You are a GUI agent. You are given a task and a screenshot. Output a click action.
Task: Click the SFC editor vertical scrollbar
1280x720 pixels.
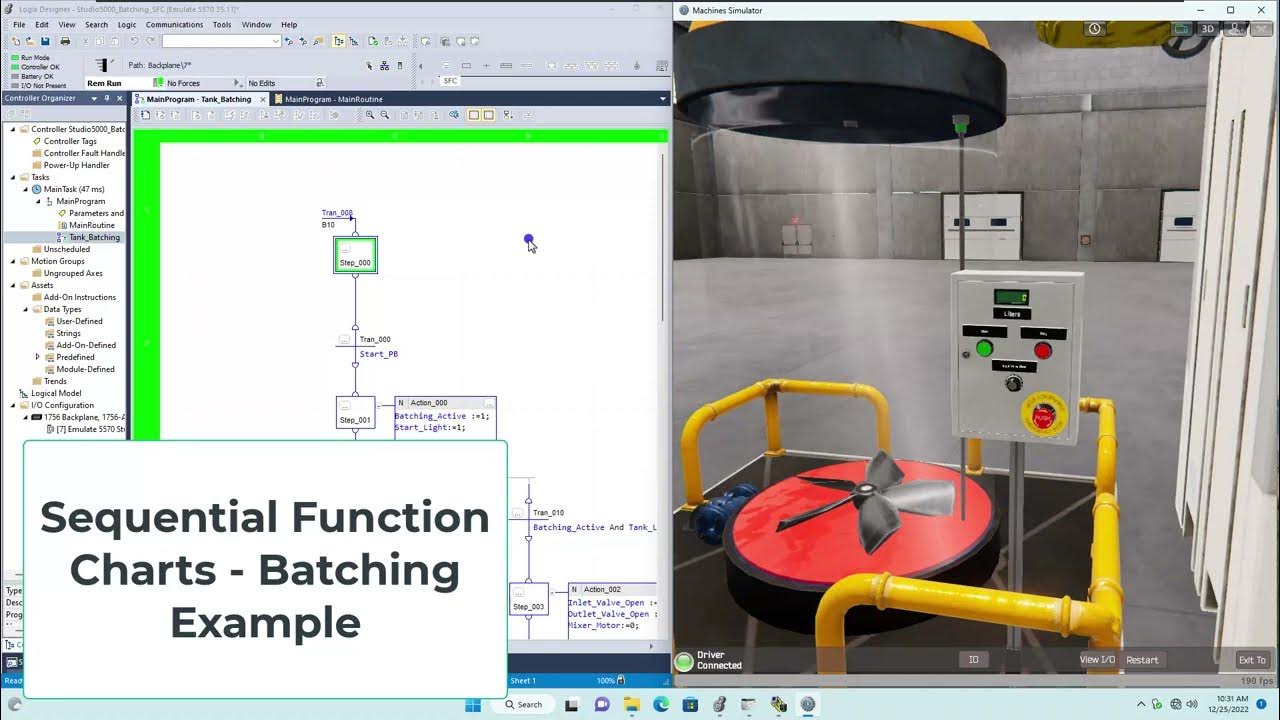661,237
